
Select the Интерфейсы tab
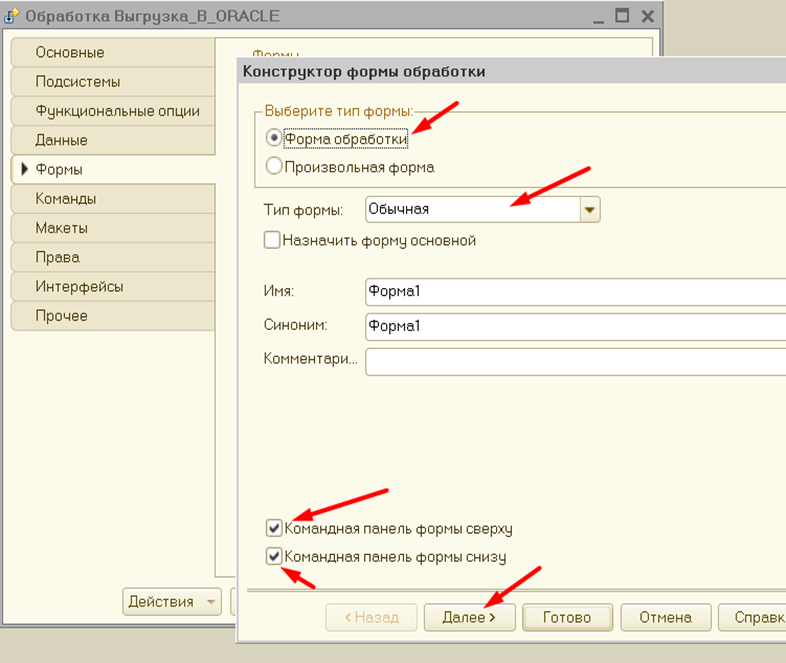point(113,287)
